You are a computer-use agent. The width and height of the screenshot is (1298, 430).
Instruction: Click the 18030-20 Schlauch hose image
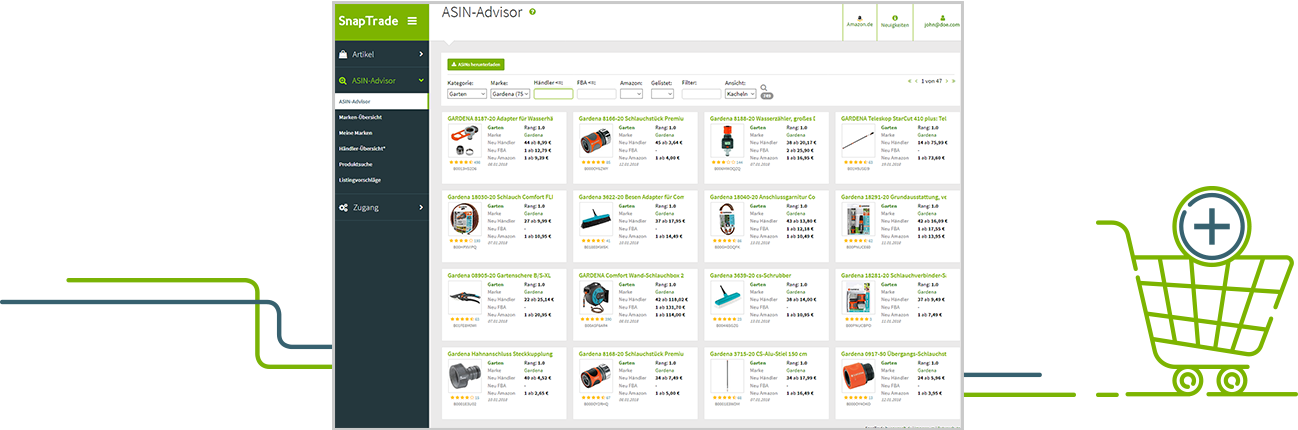click(464, 219)
